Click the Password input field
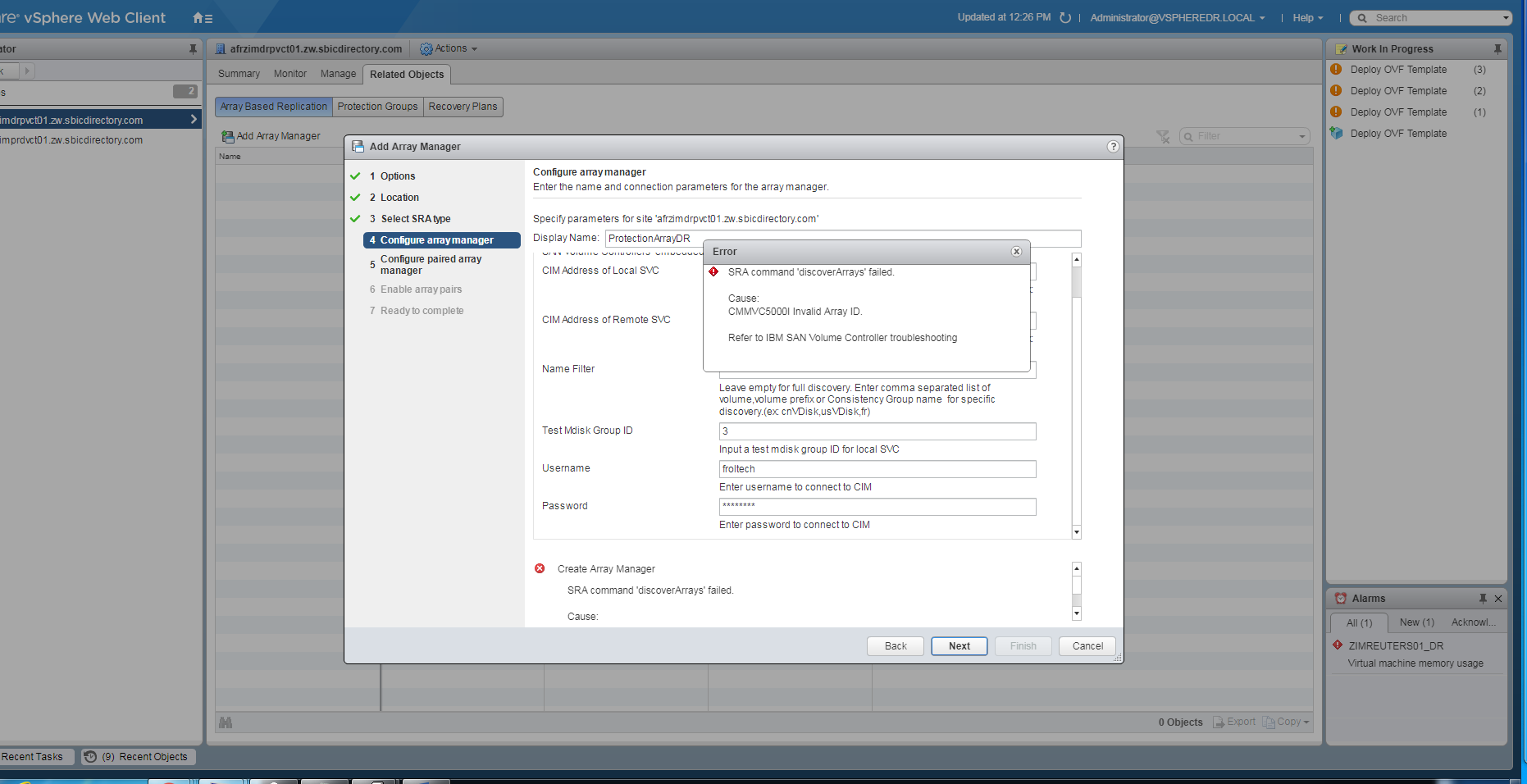 pos(877,507)
